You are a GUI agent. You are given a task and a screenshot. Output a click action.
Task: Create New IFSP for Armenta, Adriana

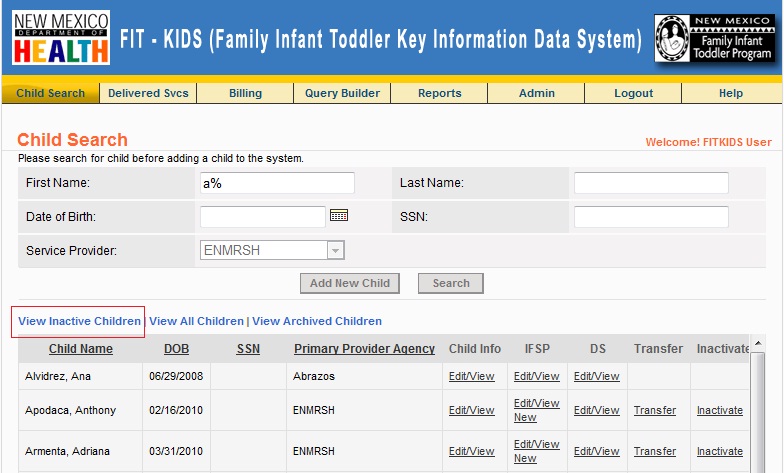(525, 458)
